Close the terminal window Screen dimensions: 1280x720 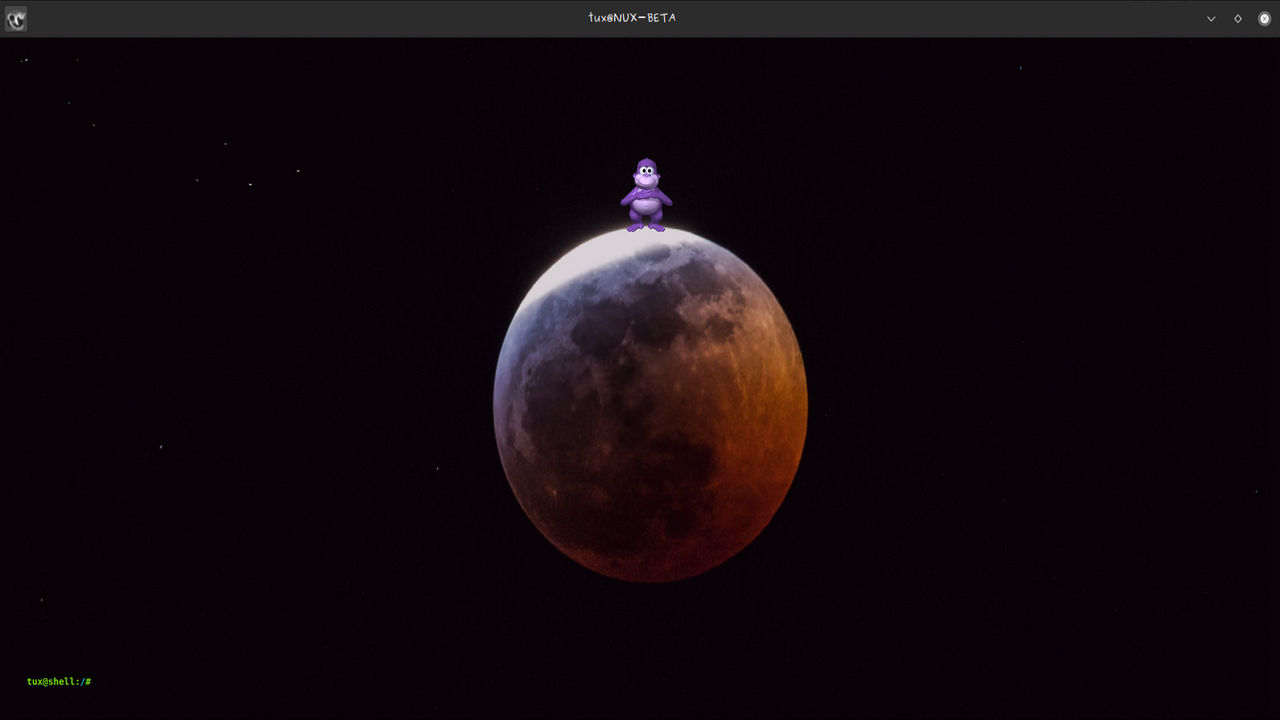click(x=1264, y=18)
